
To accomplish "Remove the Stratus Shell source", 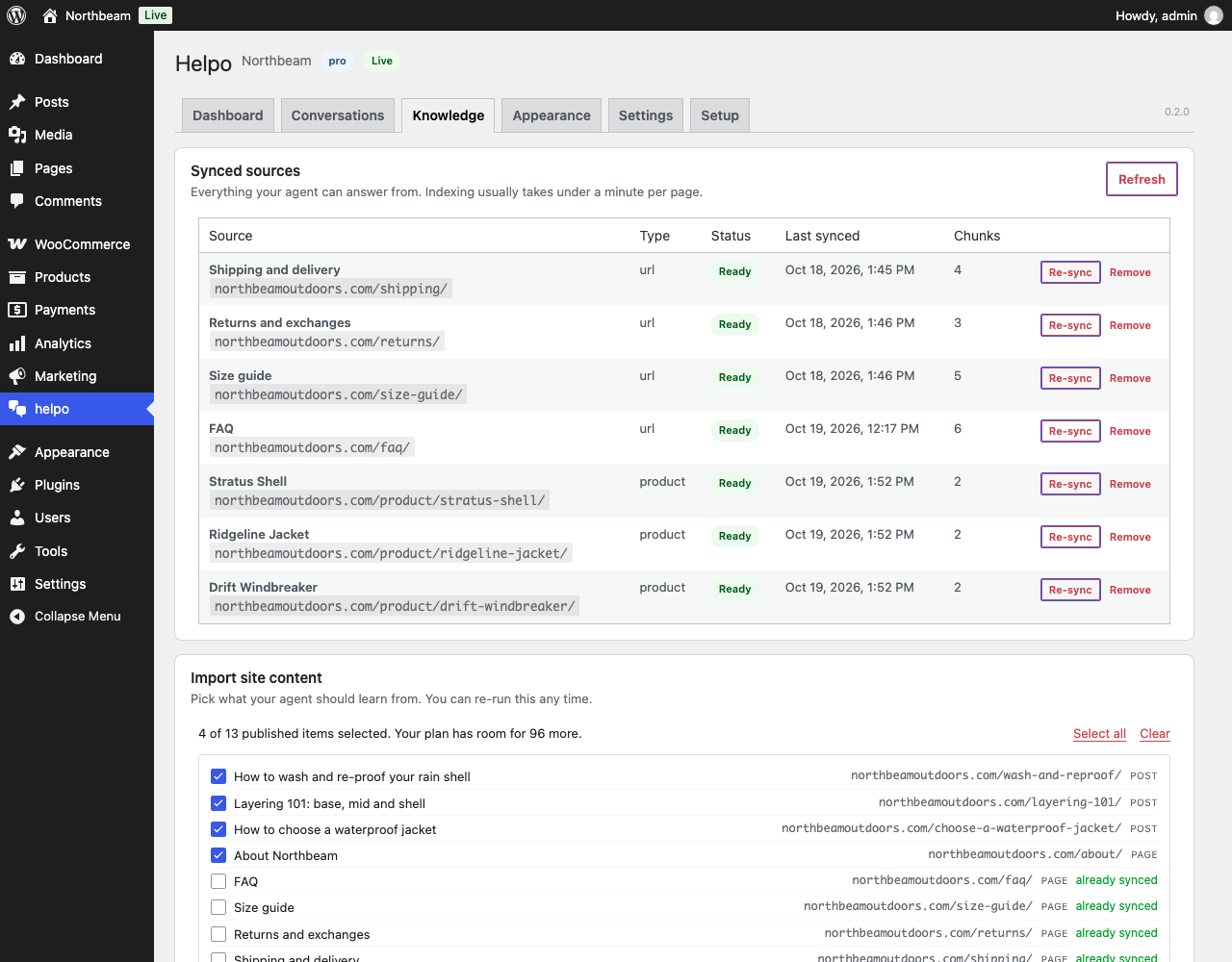I will [1130, 484].
